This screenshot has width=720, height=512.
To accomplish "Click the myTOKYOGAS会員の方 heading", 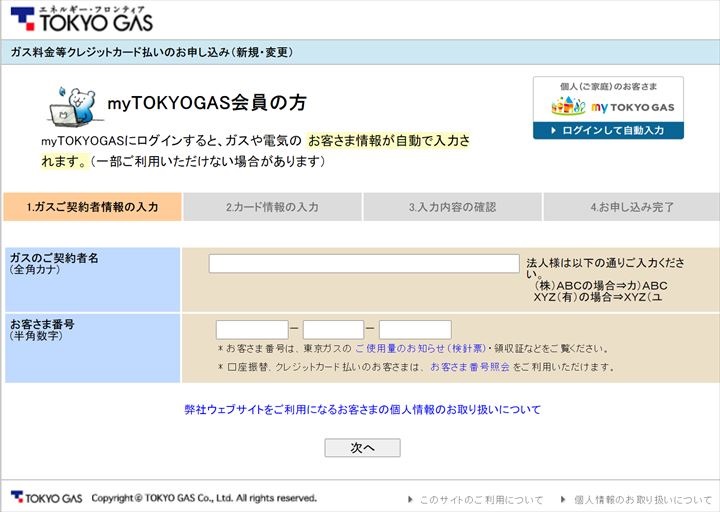I will 207,103.
